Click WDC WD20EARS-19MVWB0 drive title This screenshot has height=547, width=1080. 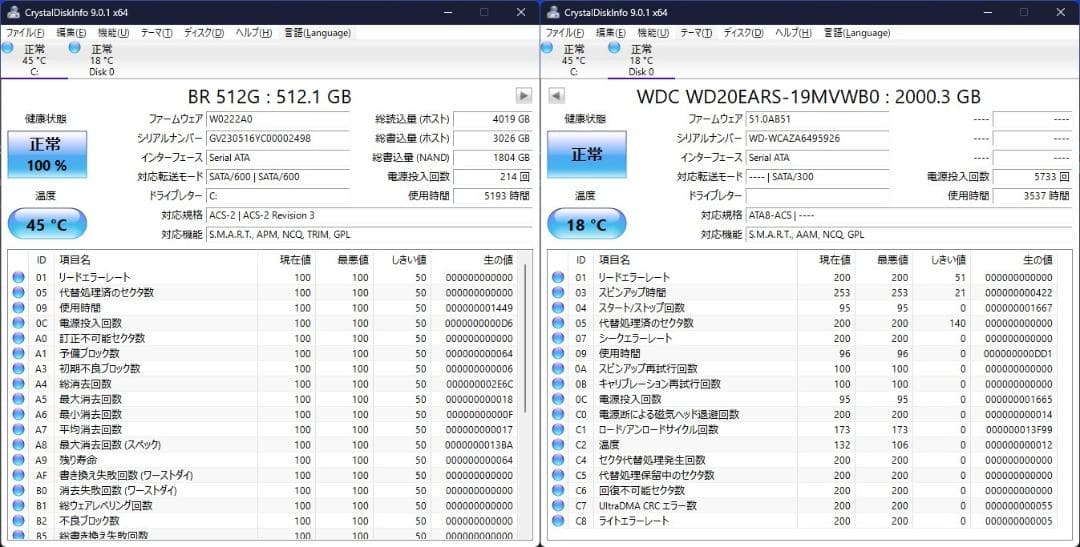tap(808, 96)
